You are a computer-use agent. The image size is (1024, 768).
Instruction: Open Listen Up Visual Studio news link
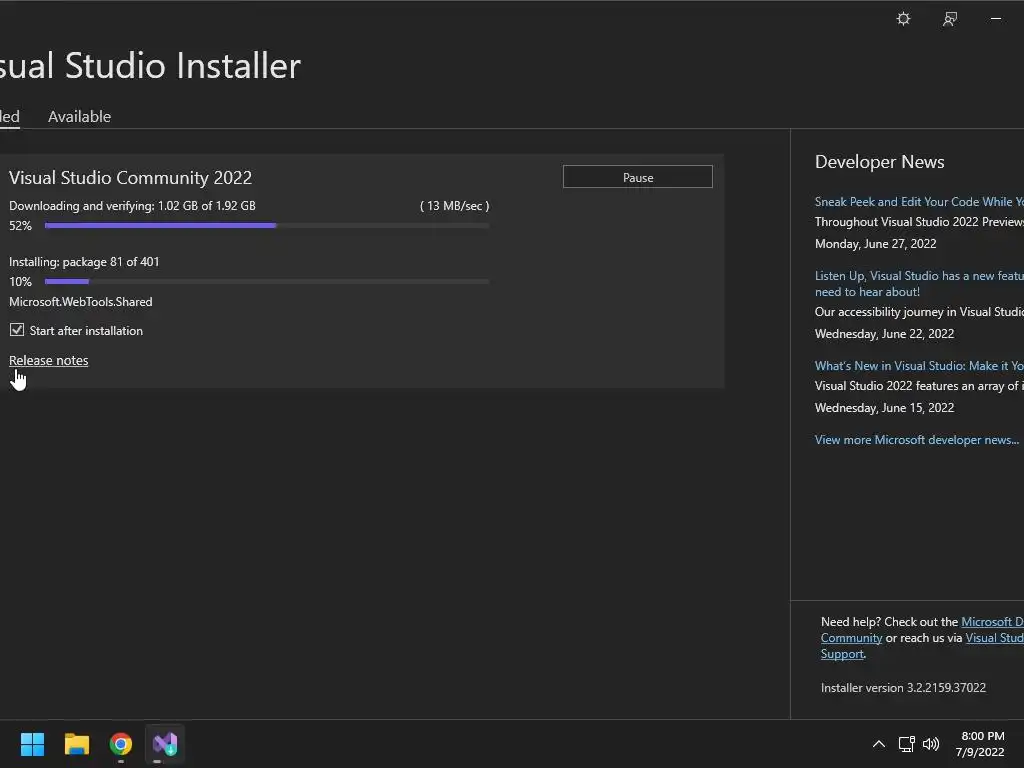(919, 283)
